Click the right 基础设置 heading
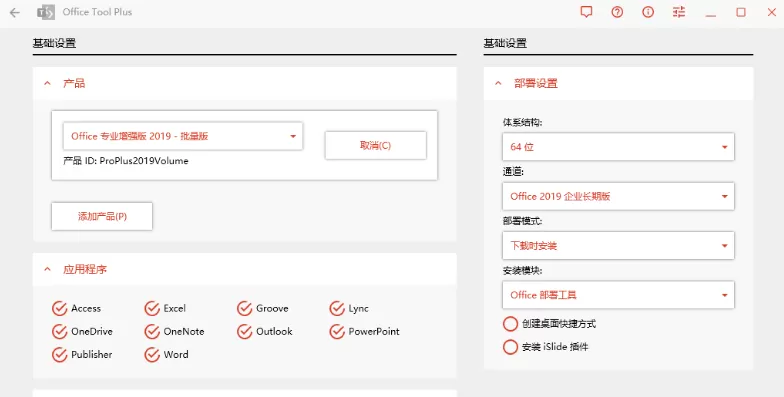Screen dimensions: 784x397 [505, 43]
